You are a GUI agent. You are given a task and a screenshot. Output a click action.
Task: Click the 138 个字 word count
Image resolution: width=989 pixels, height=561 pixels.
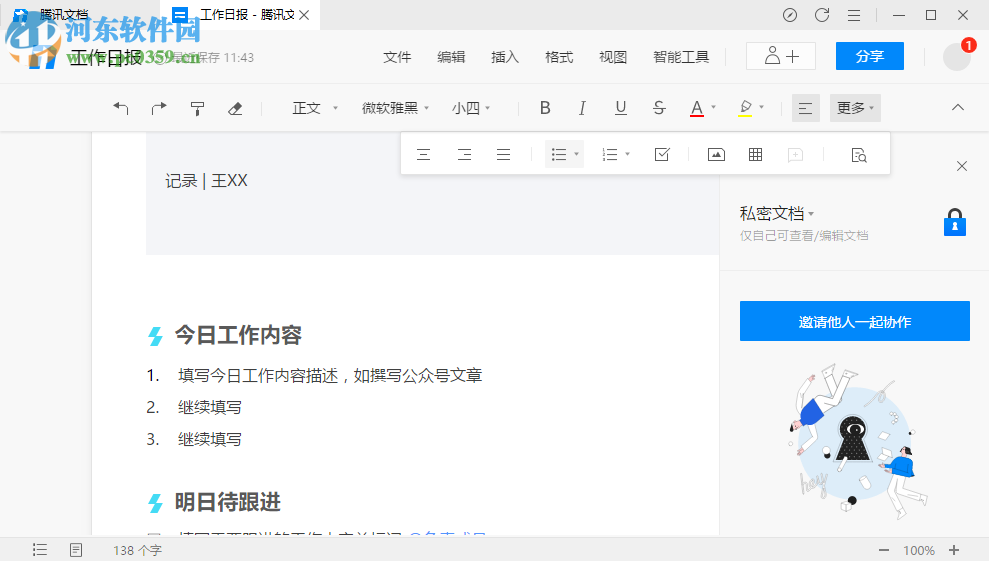(x=138, y=550)
